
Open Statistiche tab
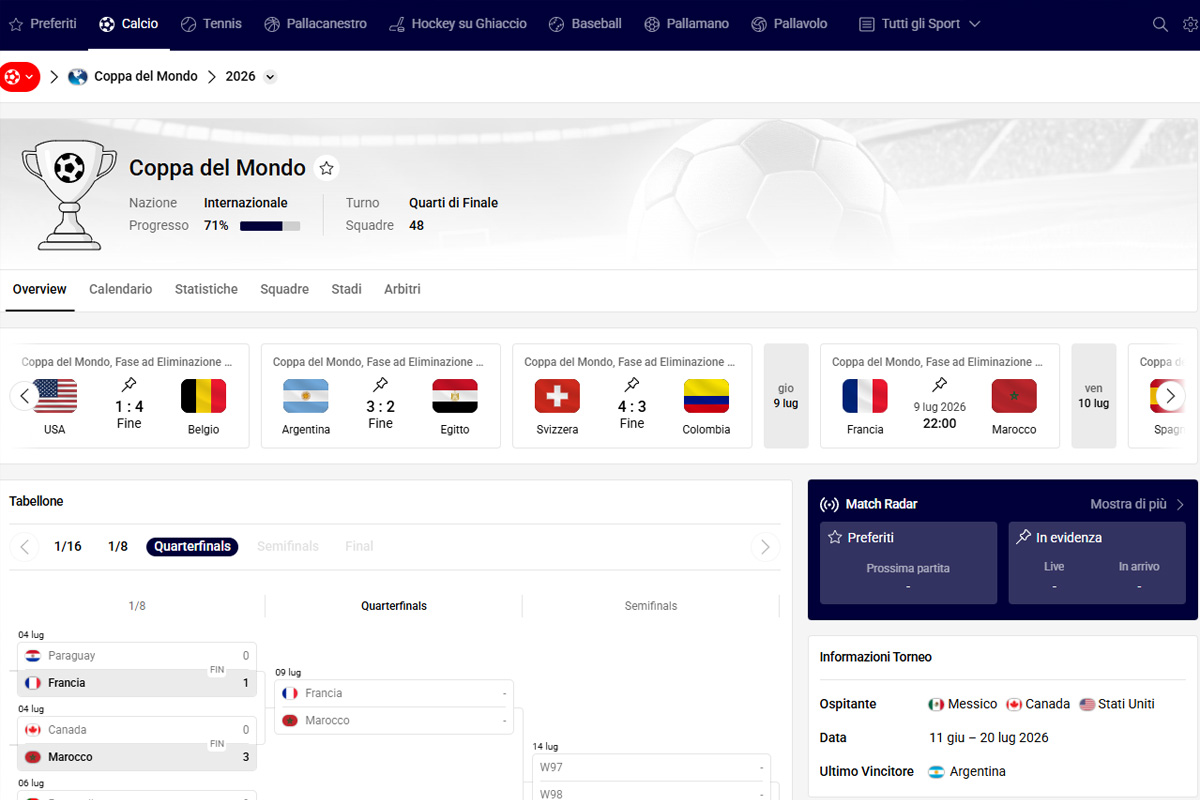[x=206, y=289]
